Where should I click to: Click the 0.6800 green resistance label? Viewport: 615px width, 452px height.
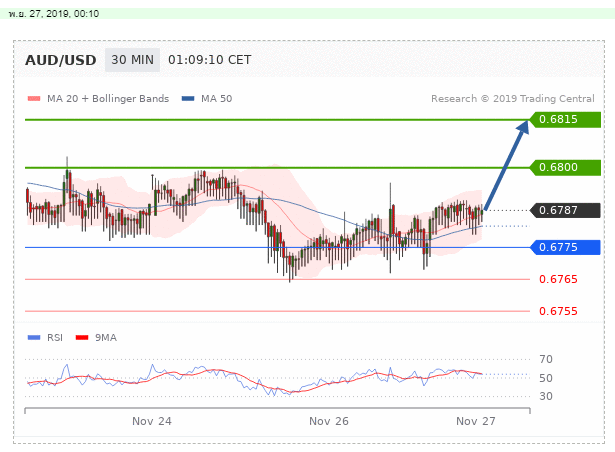pyautogui.click(x=565, y=168)
